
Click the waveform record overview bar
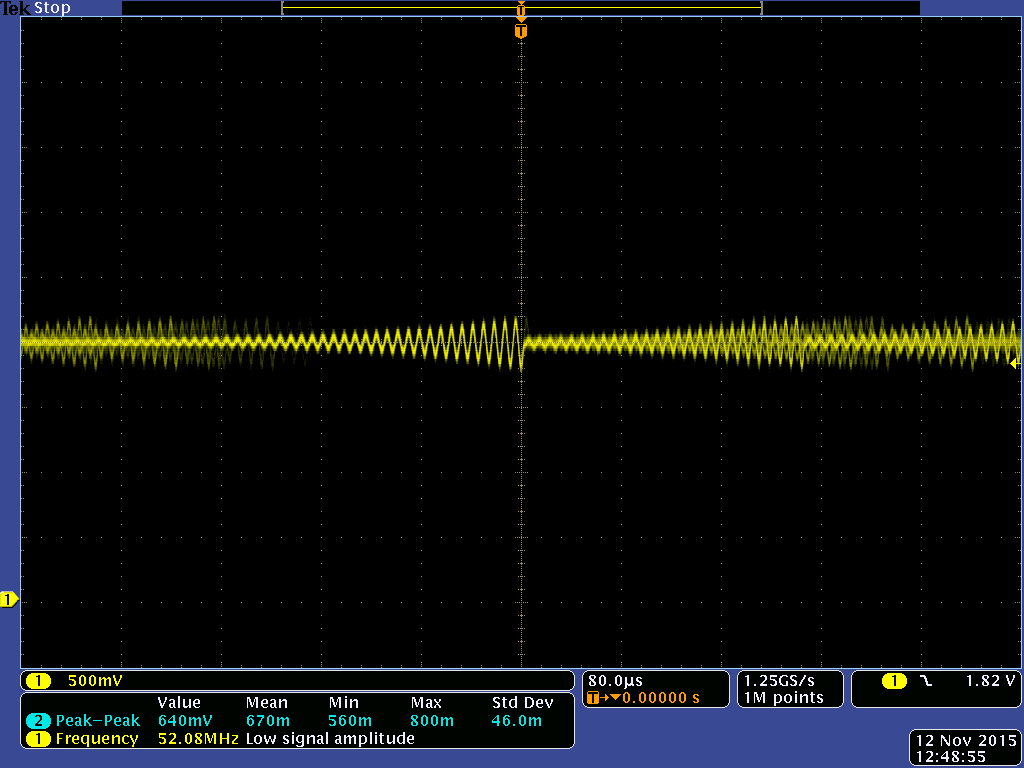point(522,8)
